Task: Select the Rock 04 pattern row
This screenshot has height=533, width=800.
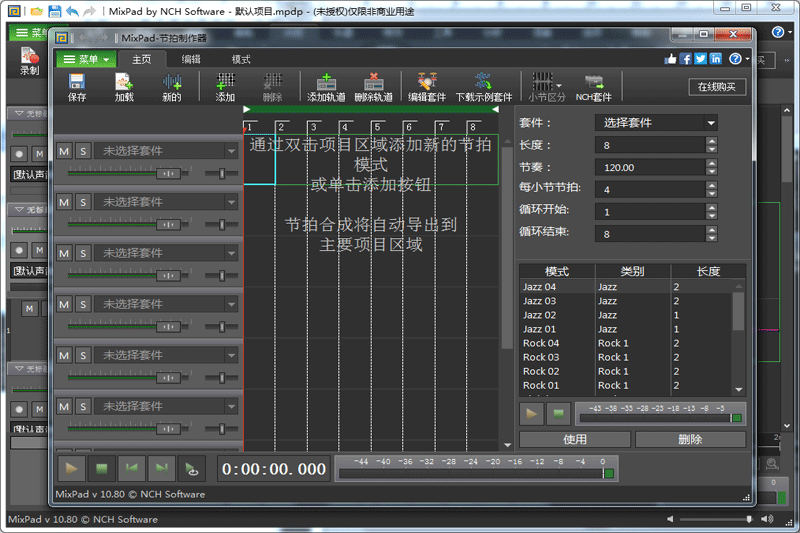Action: coord(626,343)
